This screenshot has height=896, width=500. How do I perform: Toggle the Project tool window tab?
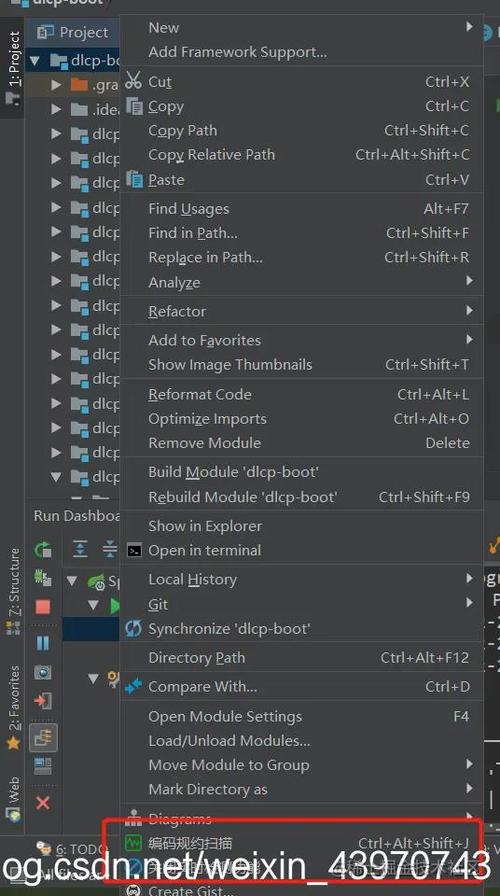tap(13, 67)
